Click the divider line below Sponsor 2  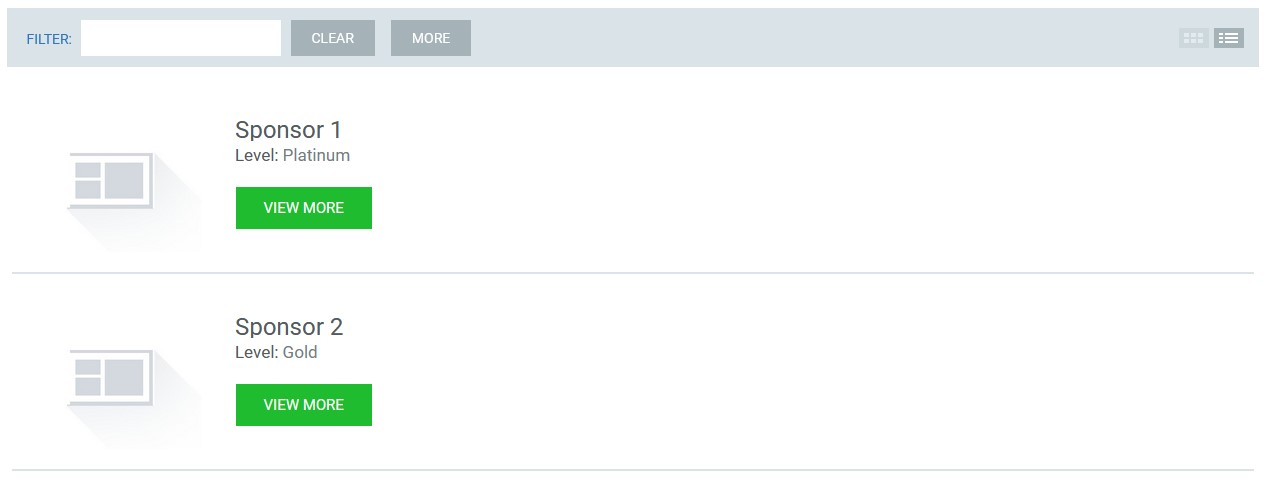pyautogui.click(x=633, y=469)
